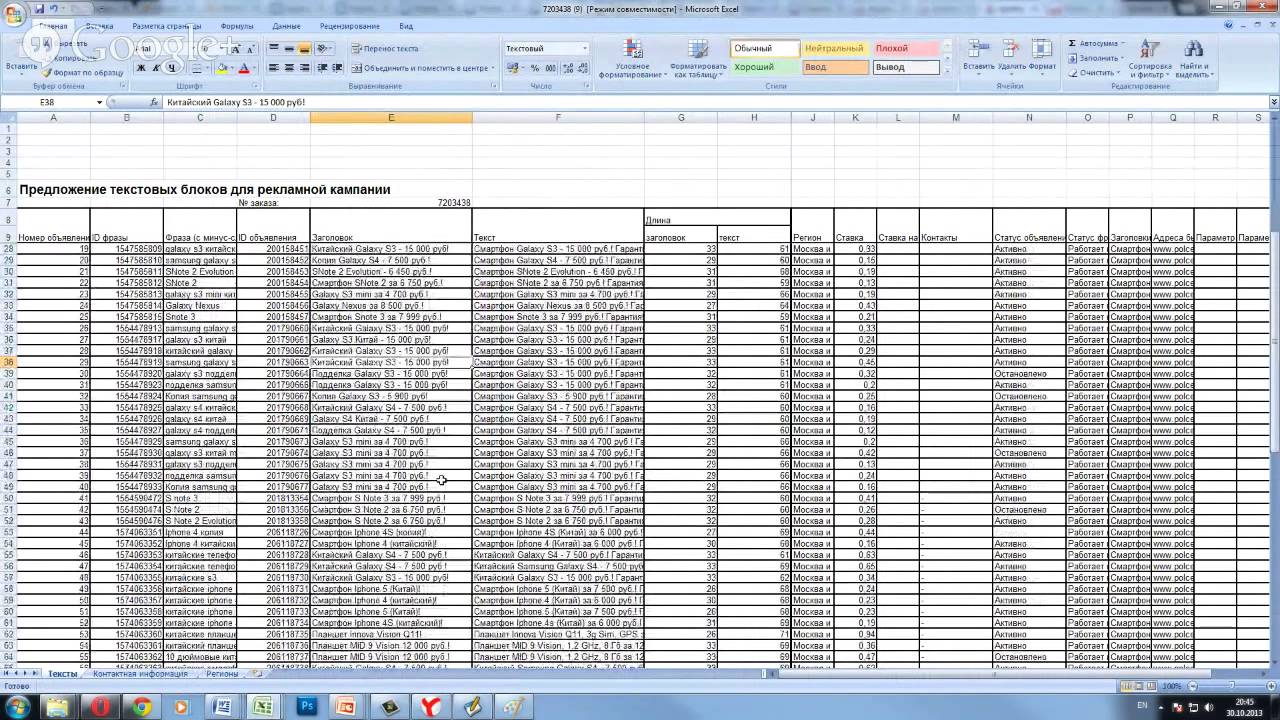The width and height of the screenshot is (1280, 720).
Task: Open Excel Help question icon
Action: click(1226, 26)
